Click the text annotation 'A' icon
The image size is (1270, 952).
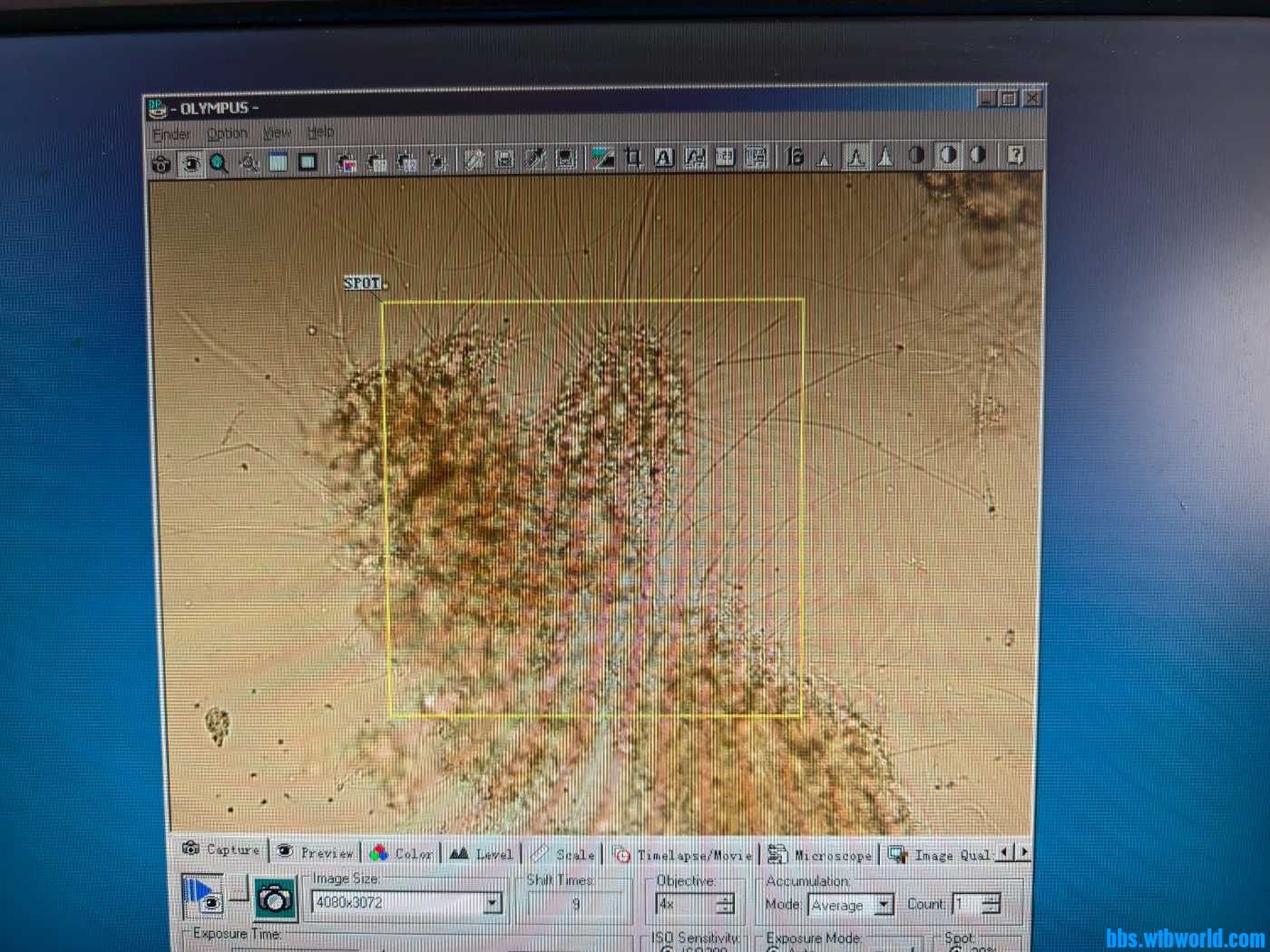coord(664,159)
